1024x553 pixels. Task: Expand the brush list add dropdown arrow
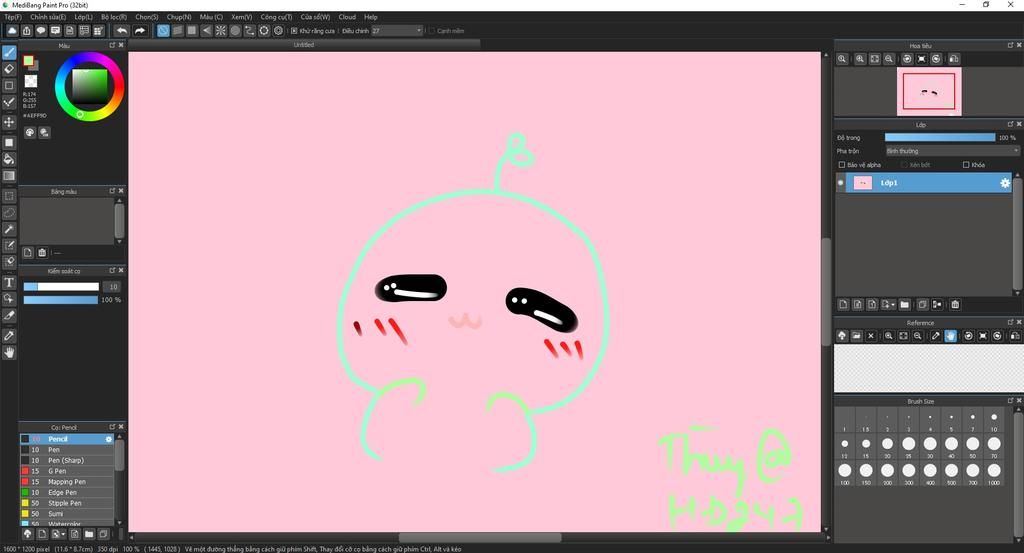[x=63, y=535]
